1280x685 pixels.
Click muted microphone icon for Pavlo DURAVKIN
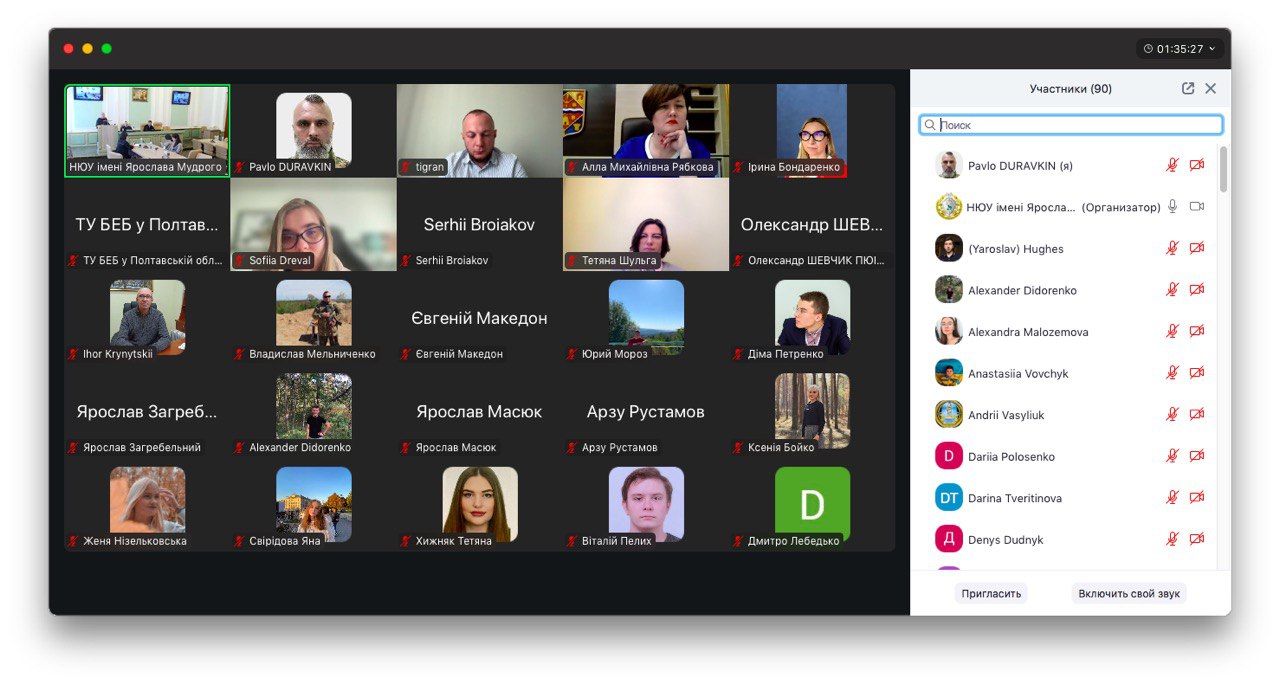click(1172, 165)
